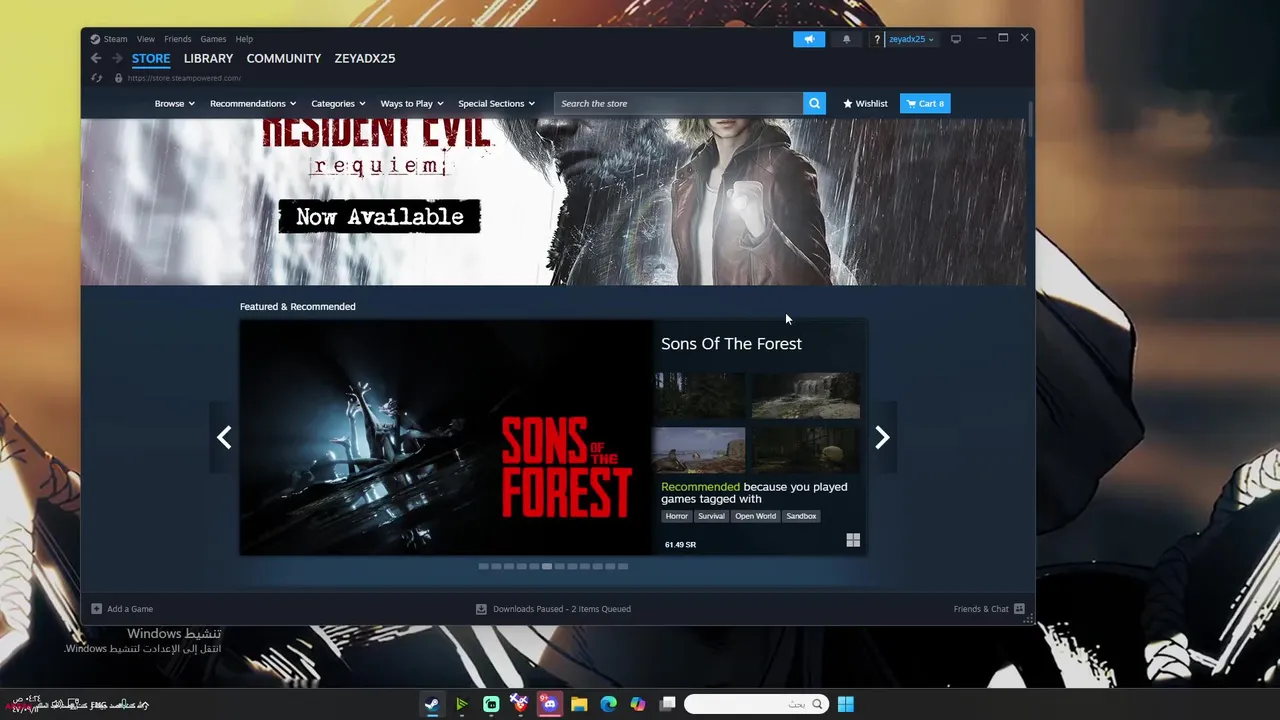Click the Resident Evil Requiem banner

tap(553, 201)
